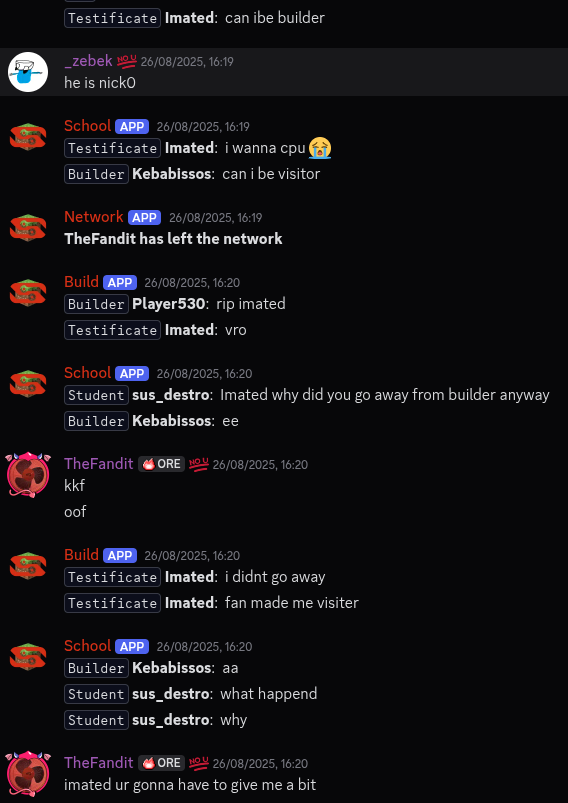Image resolution: width=568 pixels, height=803 pixels.
Task: Click the Student tag before sus_destro's why
Action: point(96,720)
